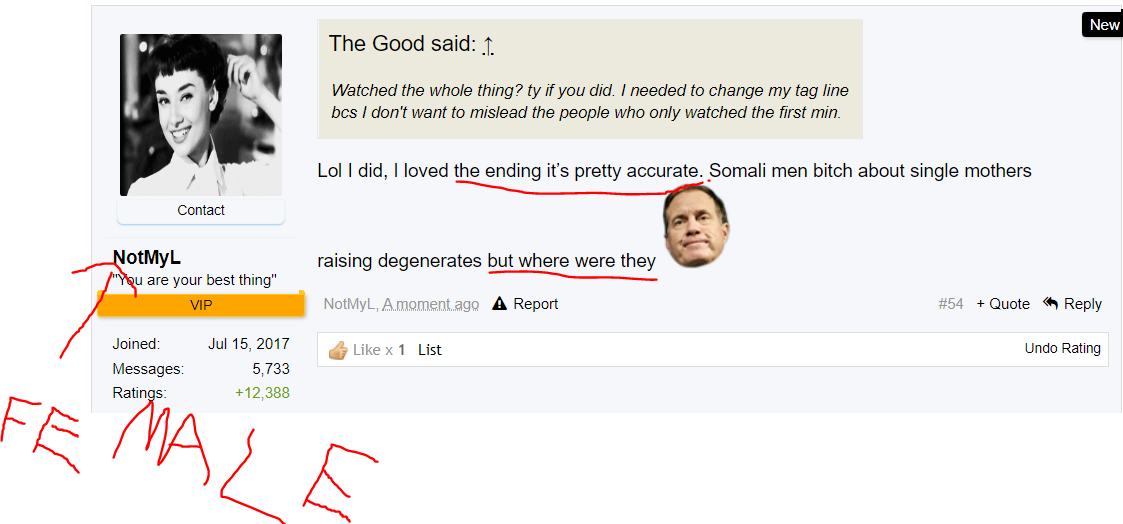Click the orange VIP badge

tap(201, 305)
